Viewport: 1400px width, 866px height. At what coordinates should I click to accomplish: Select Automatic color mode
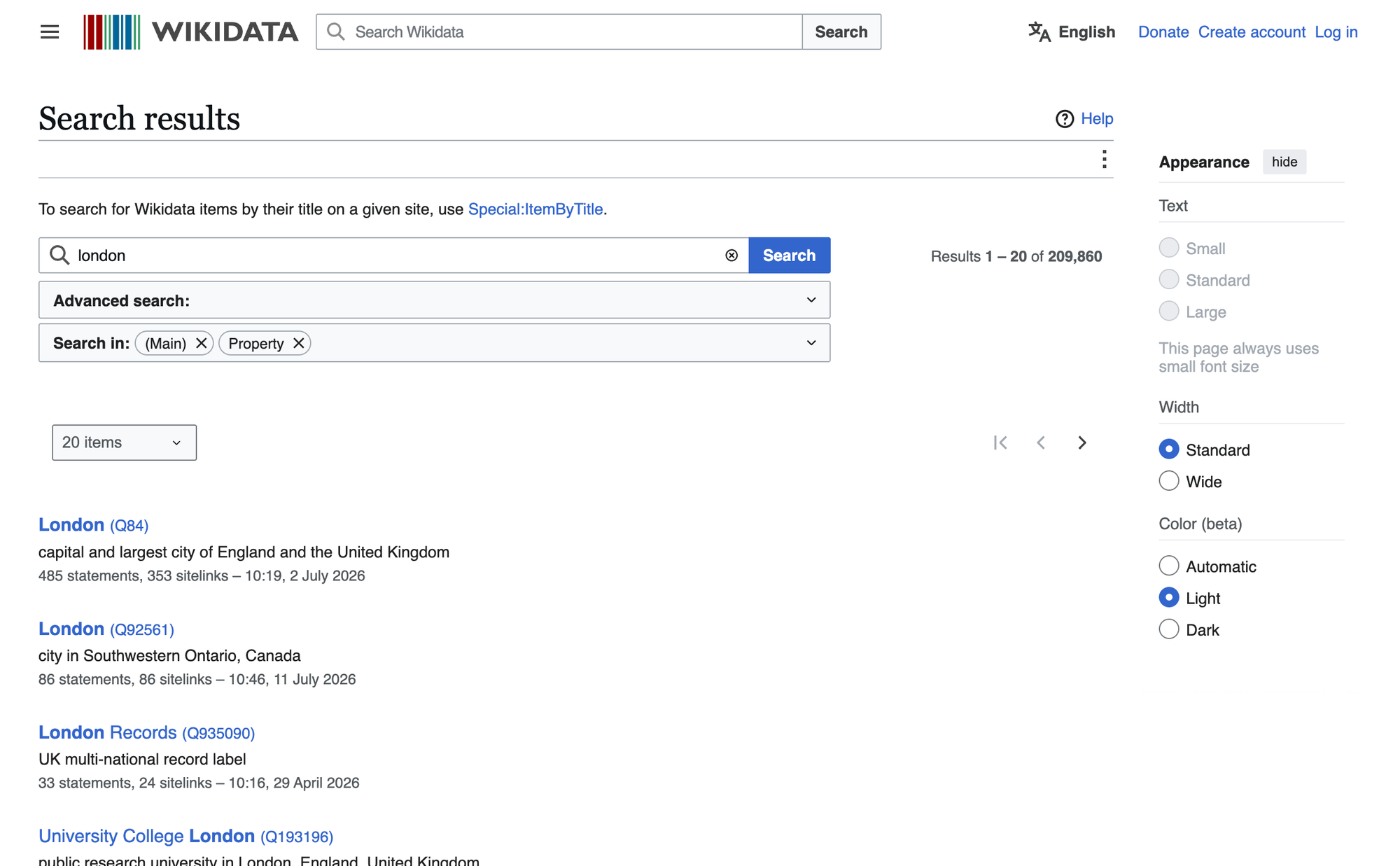[1169, 566]
